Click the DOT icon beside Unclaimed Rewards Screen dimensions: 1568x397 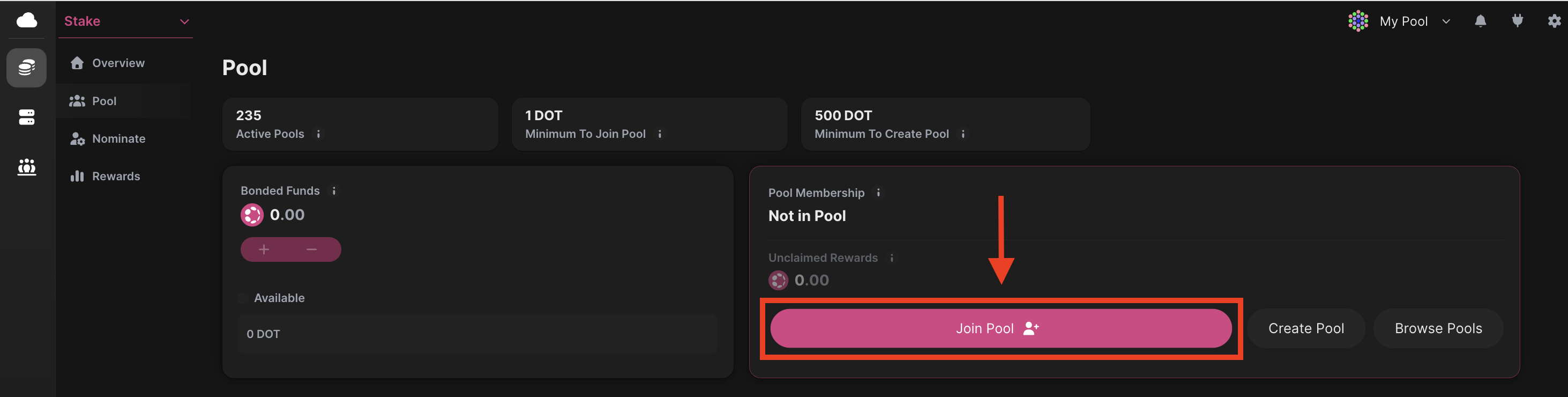[778, 281]
